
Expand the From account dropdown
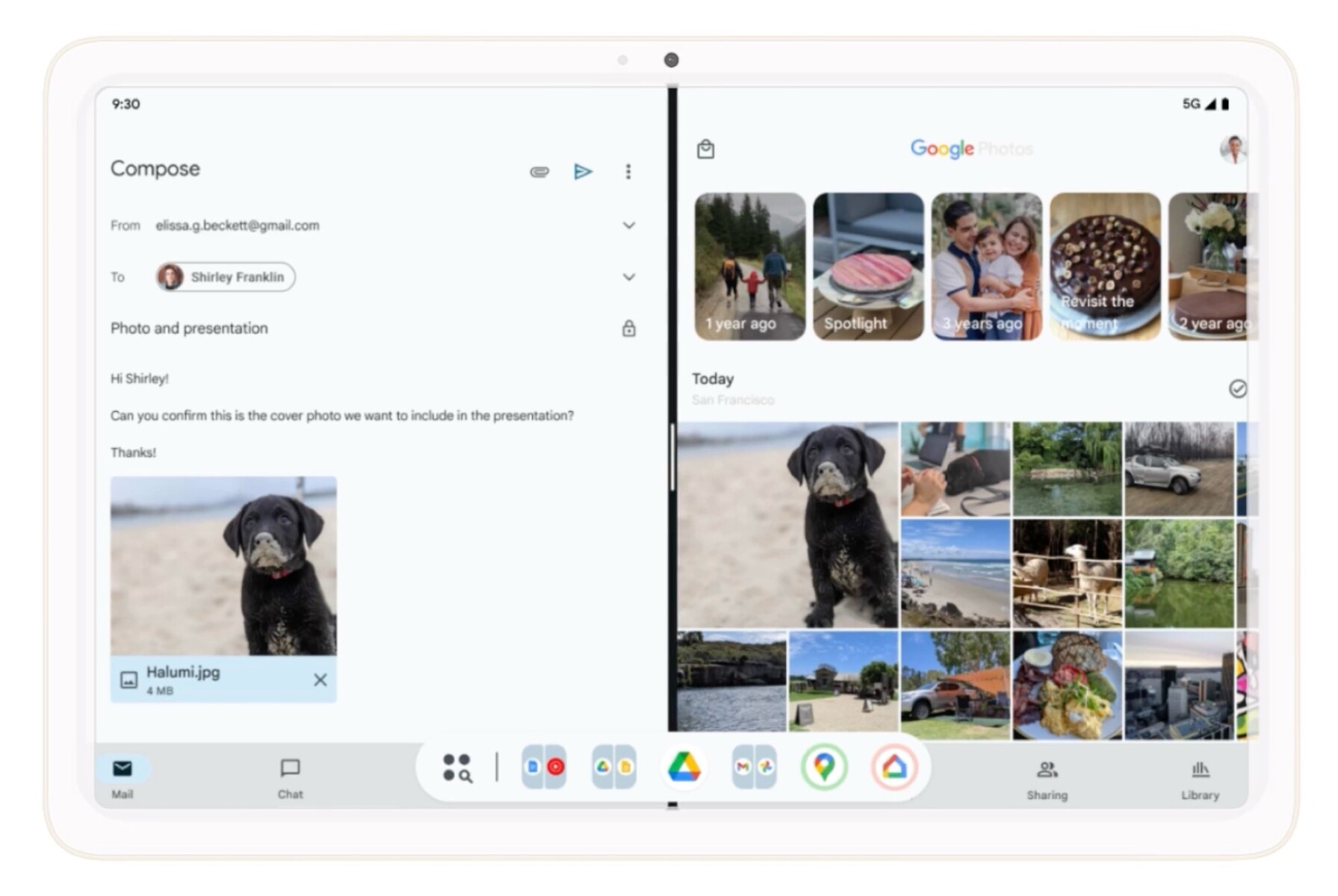(x=629, y=225)
